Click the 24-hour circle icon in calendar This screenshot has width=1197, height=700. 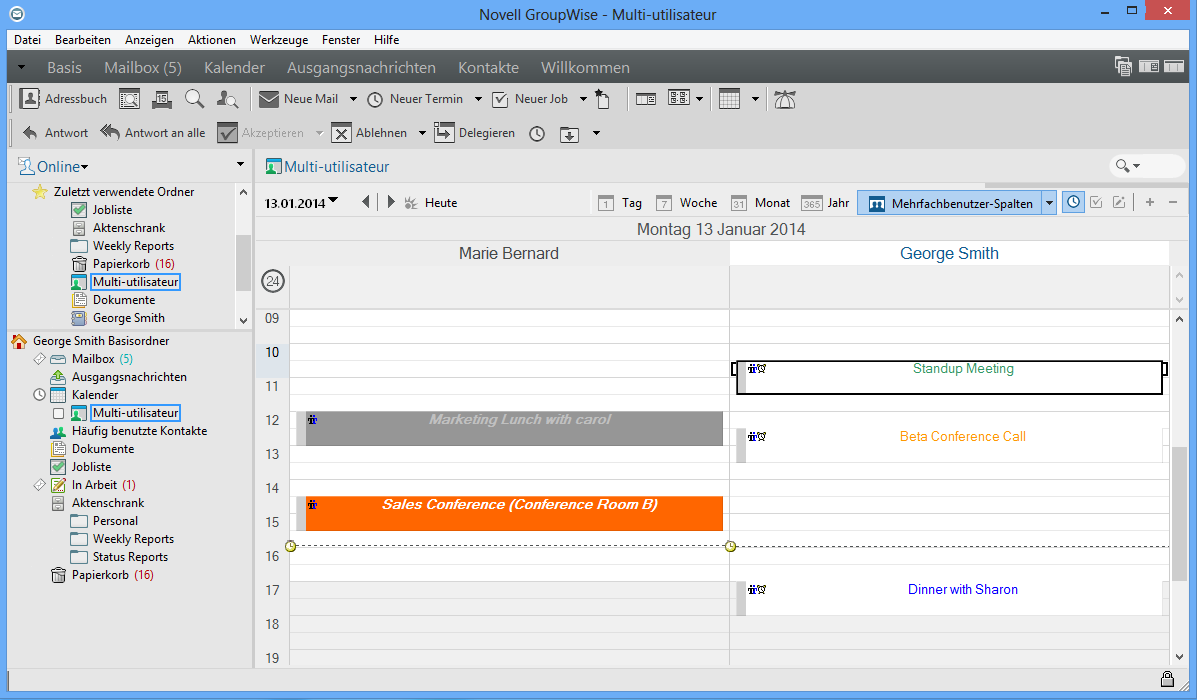tap(273, 282)
